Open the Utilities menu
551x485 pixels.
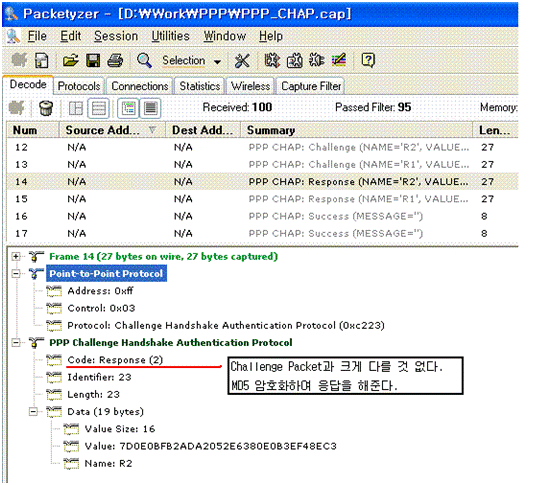pyautogui.click(x=170, y=36)
